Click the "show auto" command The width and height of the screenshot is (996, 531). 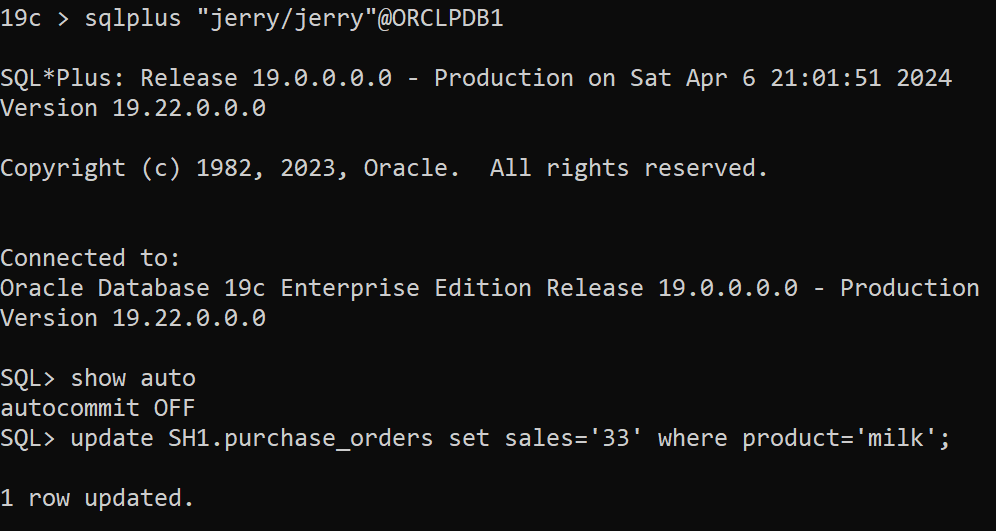[x=133, y=378]
